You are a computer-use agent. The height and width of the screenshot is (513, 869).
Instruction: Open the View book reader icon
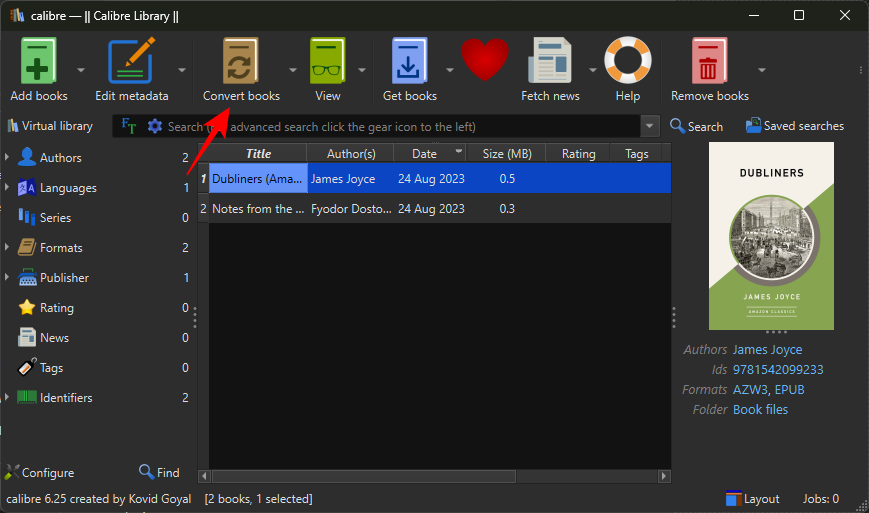coord(327,62)
